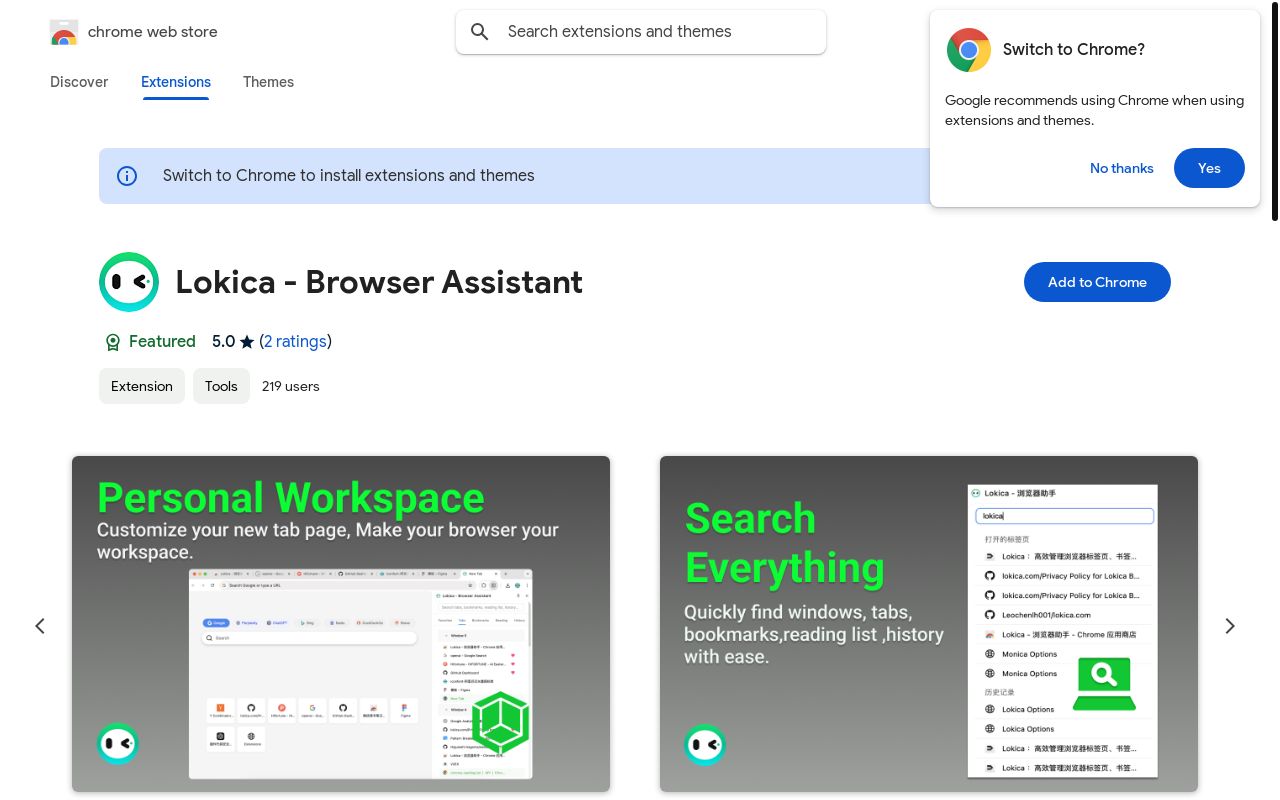Open the Personal Workspace screenshot thumbnail
This screenshot has width=1280, height=800.
341,624
